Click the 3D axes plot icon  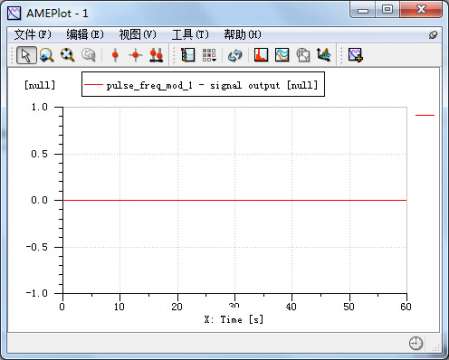point(323,55)
